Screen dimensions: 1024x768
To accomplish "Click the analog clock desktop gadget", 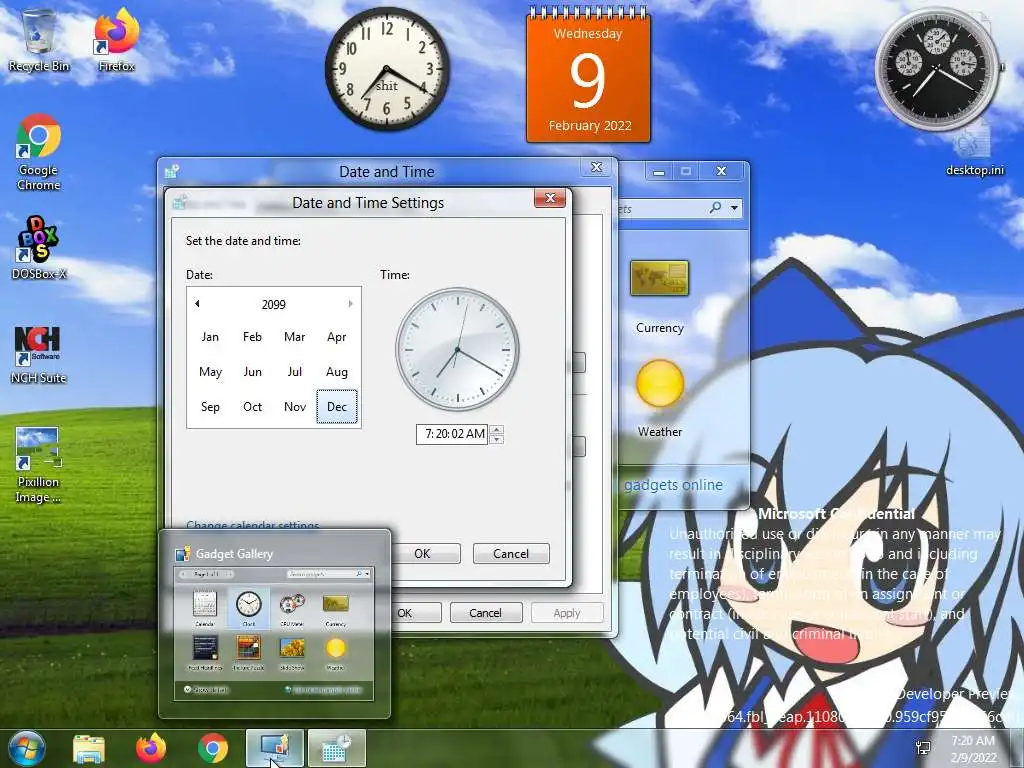I will 387,69.
